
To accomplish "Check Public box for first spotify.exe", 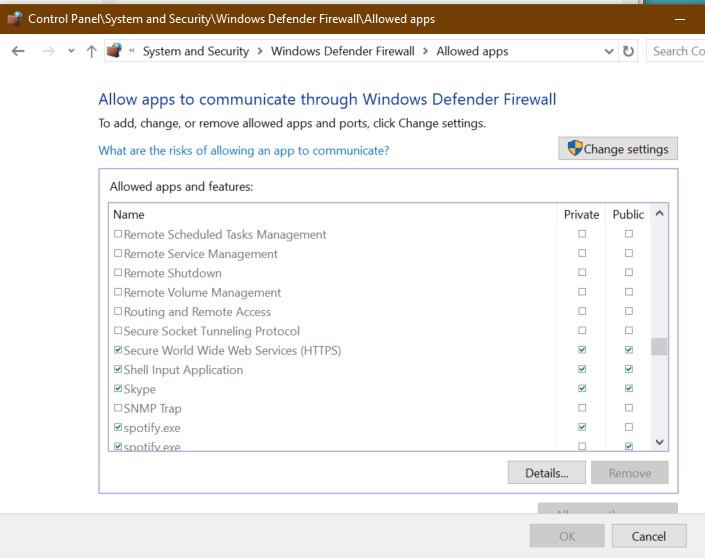I will [629, 427].
